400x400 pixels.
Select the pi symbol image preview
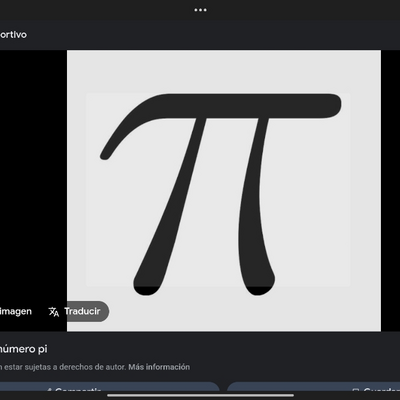point(224,191)
